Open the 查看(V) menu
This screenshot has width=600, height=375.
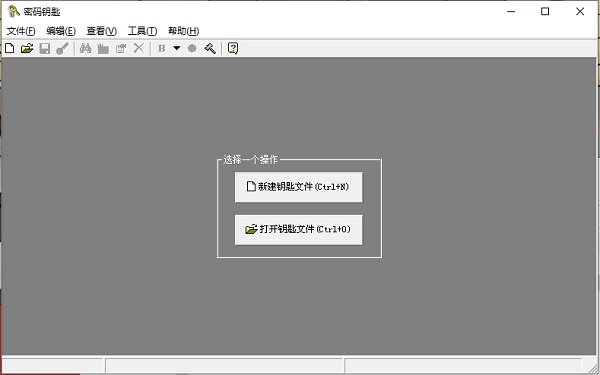click(x=101, y=31)
